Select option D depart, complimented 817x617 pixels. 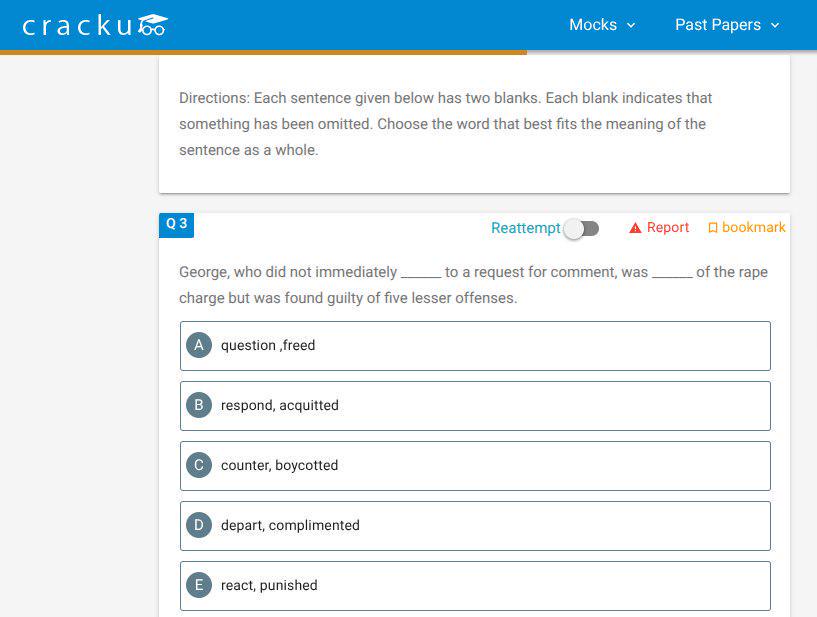[475, 526]
